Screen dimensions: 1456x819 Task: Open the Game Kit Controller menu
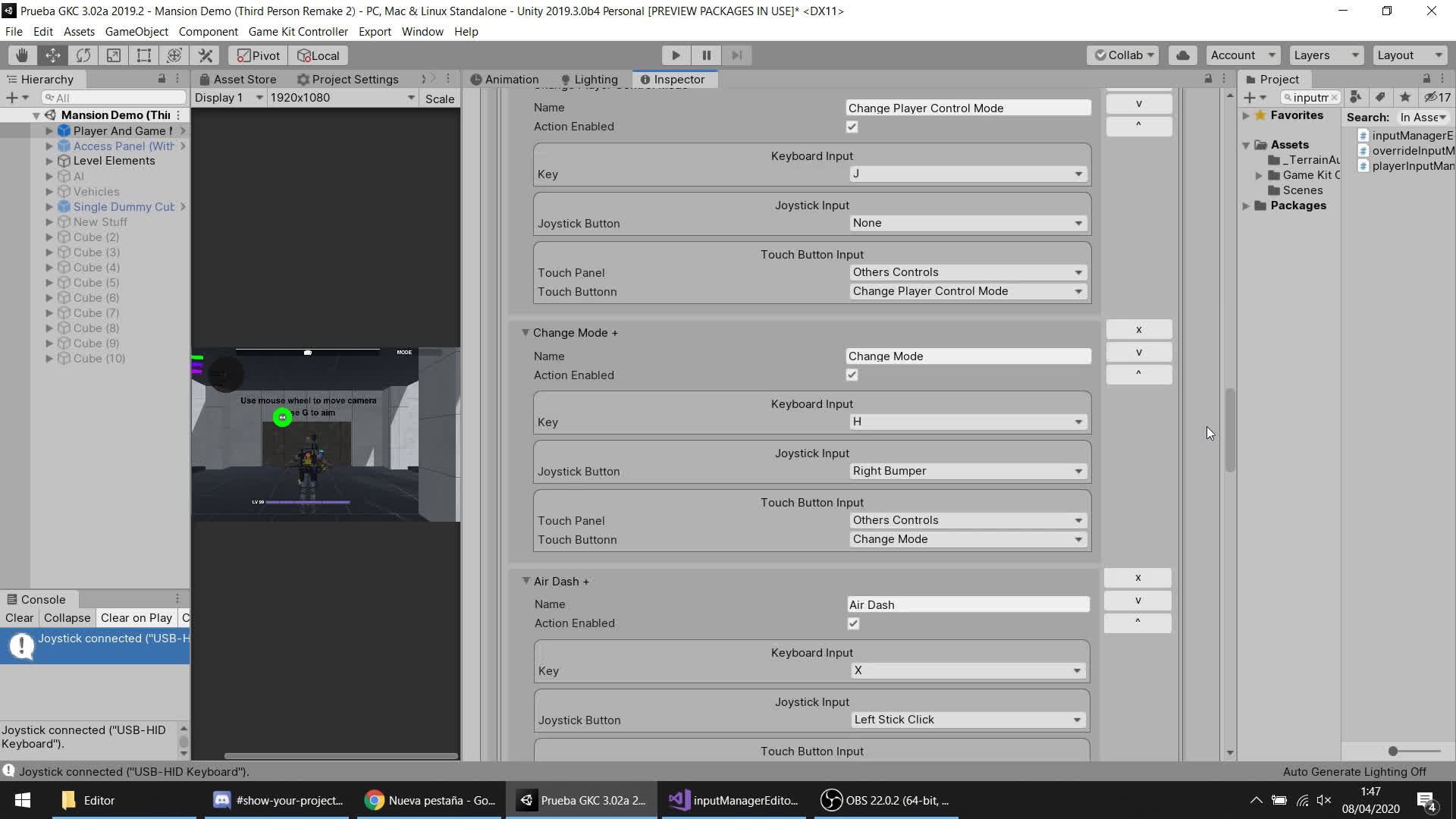tap(297, 32)
